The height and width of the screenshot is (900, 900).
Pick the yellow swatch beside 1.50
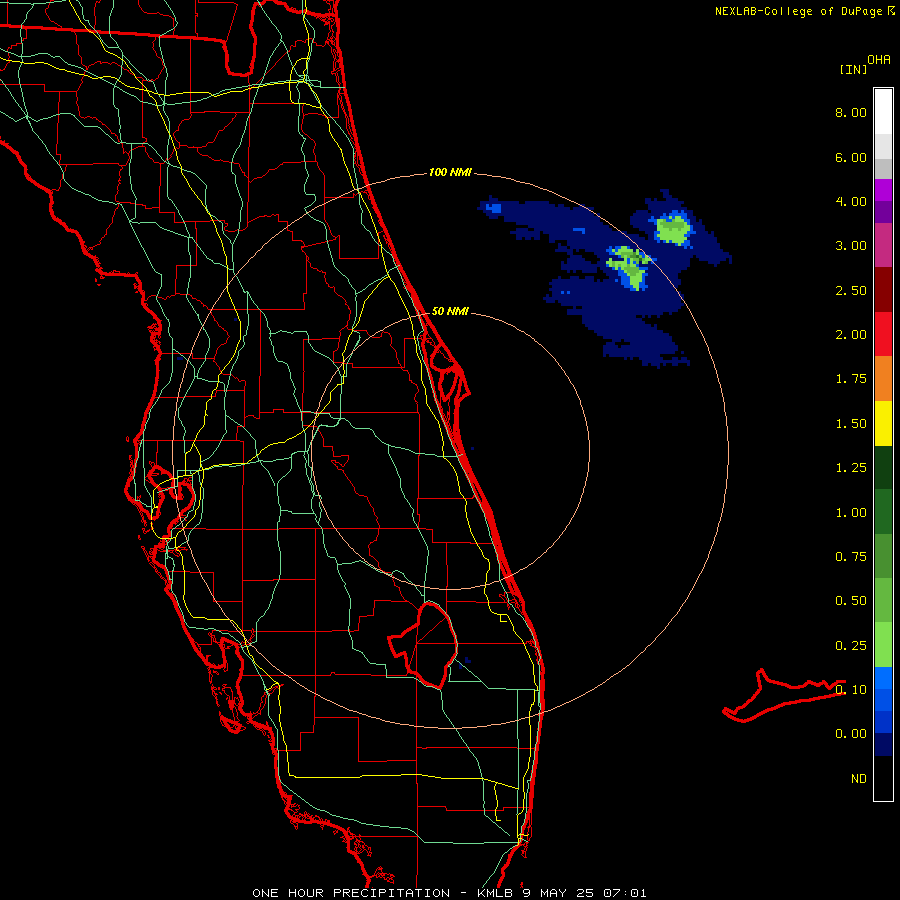click(883, 424)
